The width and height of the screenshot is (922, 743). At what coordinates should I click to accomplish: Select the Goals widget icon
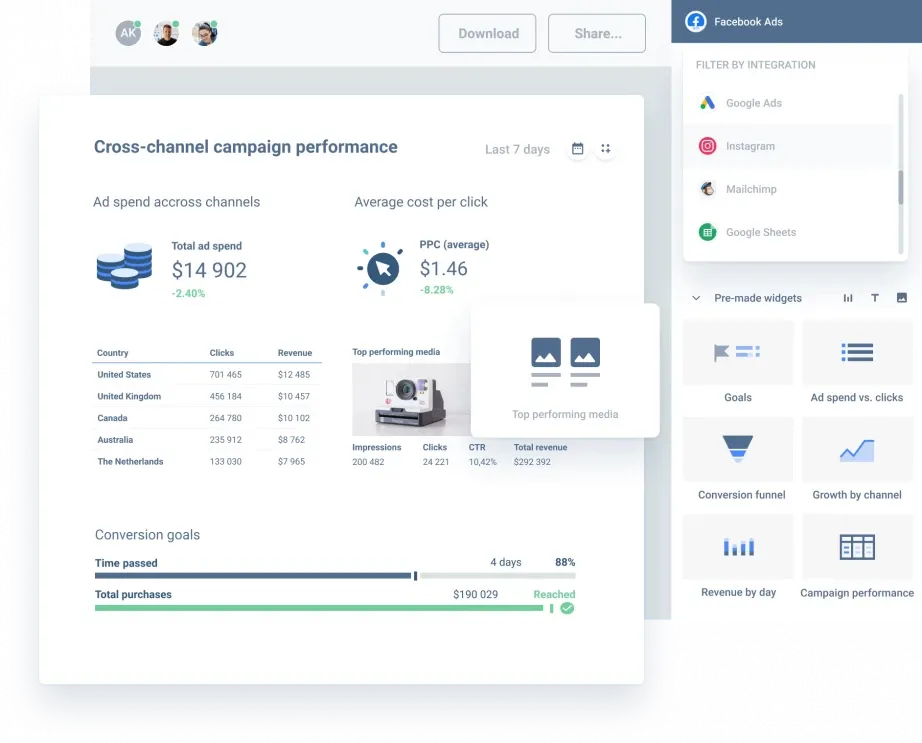pyautogui.click(x=737, y=352)
